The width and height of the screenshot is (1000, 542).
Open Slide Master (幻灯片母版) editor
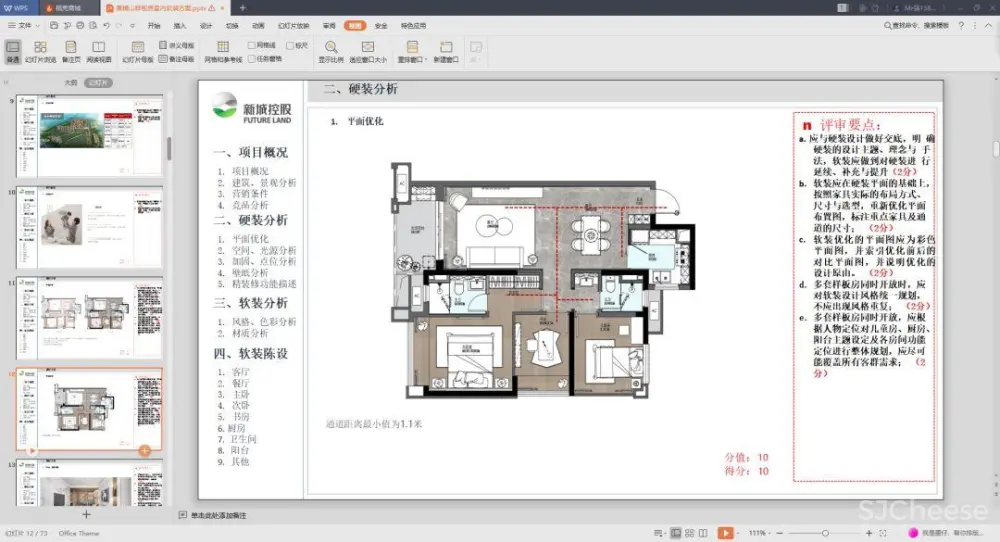click(x=138, y=50)
